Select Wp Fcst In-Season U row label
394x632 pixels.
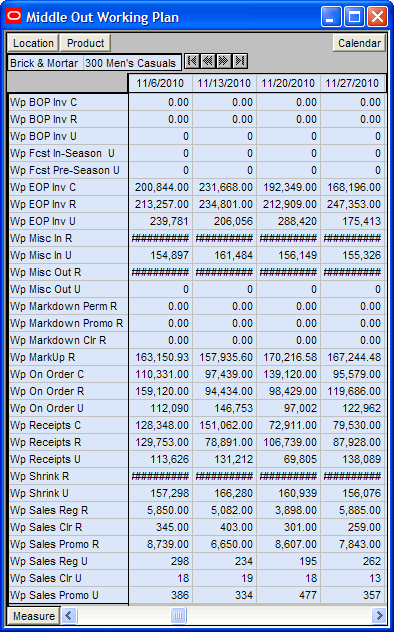68,153
